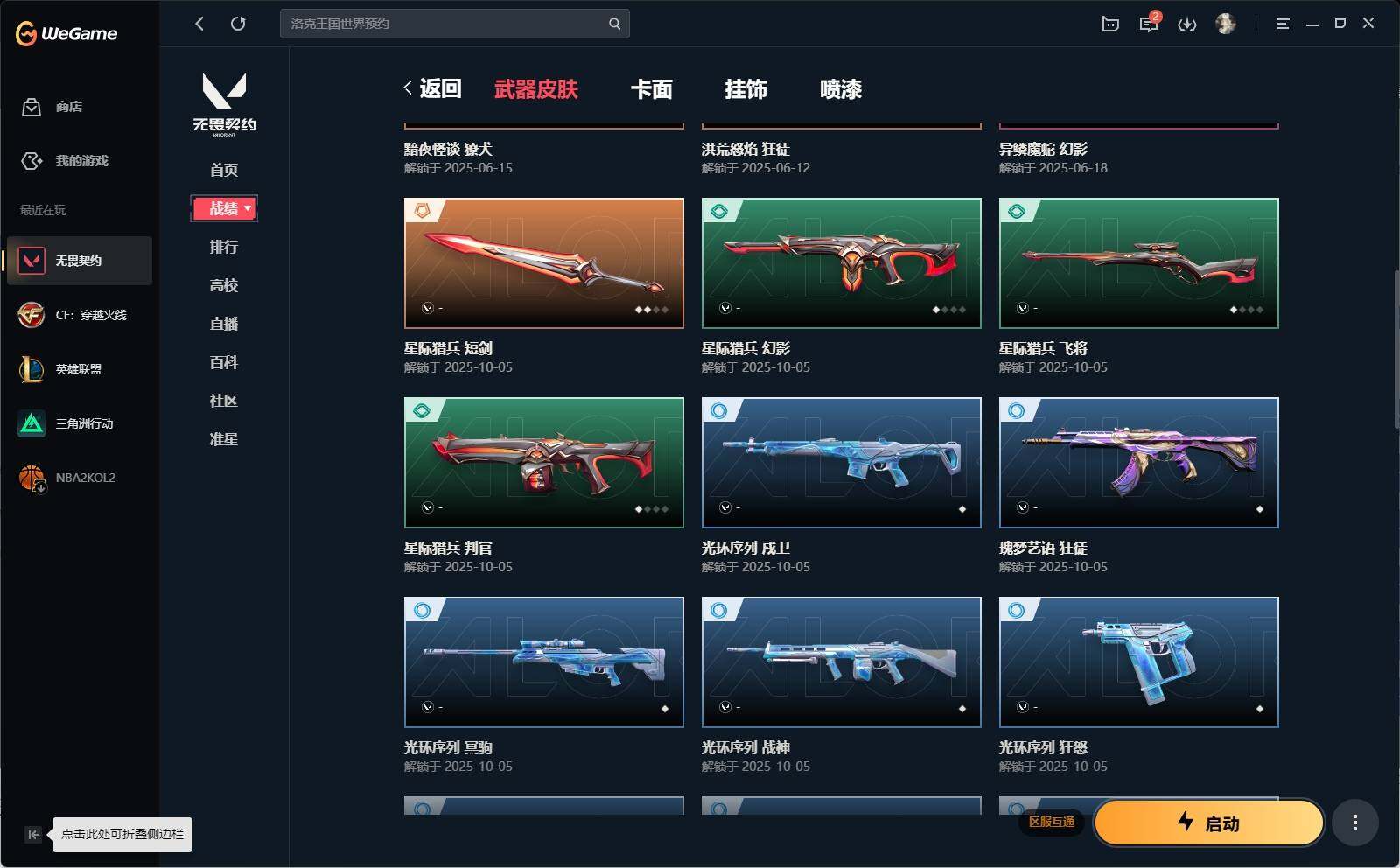Open the 星际猎兵 短剑 skin thumbnail
This screenshot has height=868, width=1400.
coord(544,263)
